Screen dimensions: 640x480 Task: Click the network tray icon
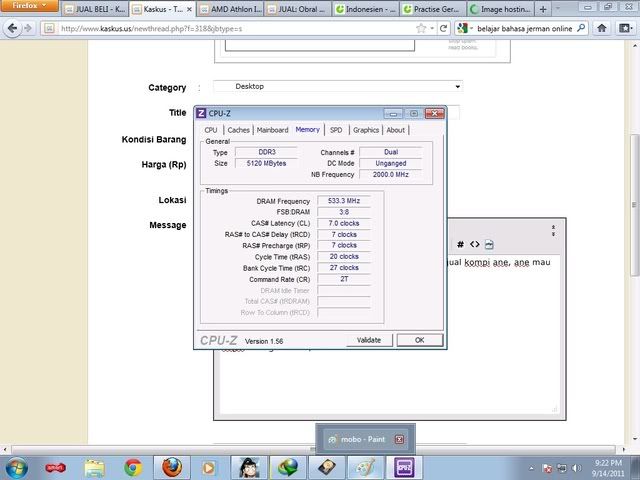(562, 468)
